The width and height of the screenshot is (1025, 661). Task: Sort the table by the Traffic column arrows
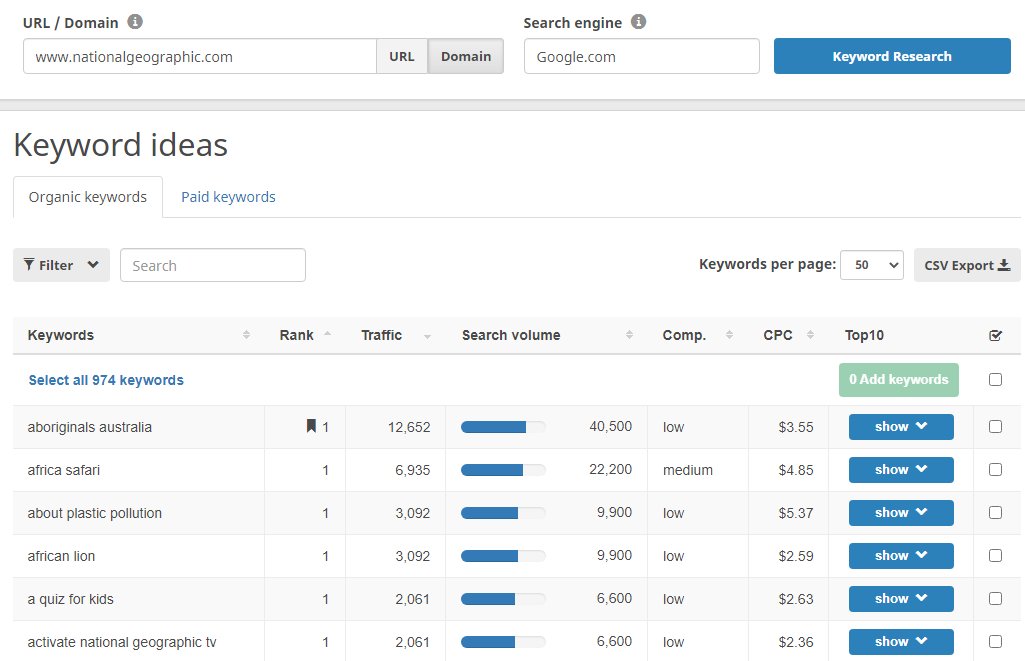tap(428, 335)
